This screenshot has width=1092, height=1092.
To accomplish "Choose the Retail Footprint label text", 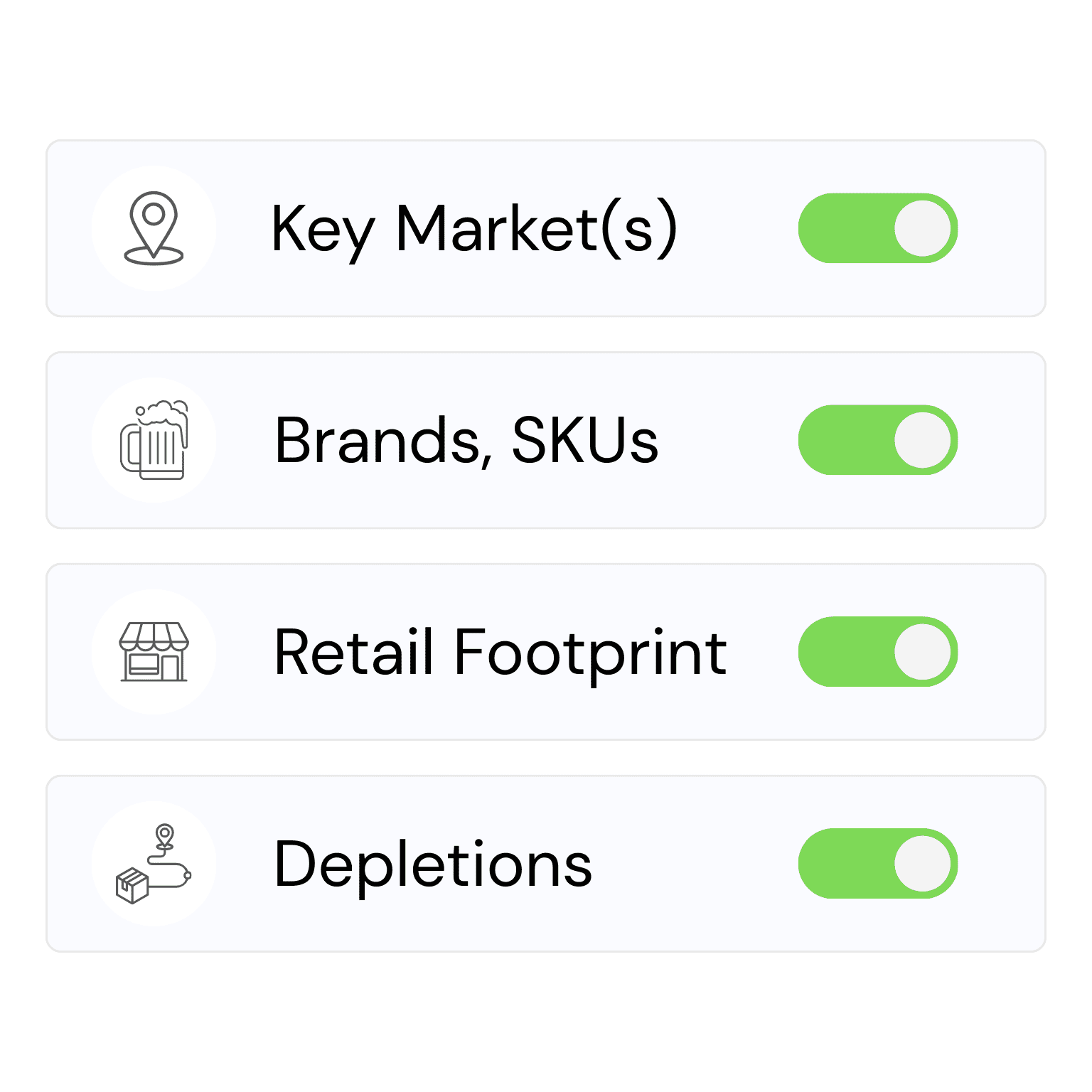I will point(500,652).
